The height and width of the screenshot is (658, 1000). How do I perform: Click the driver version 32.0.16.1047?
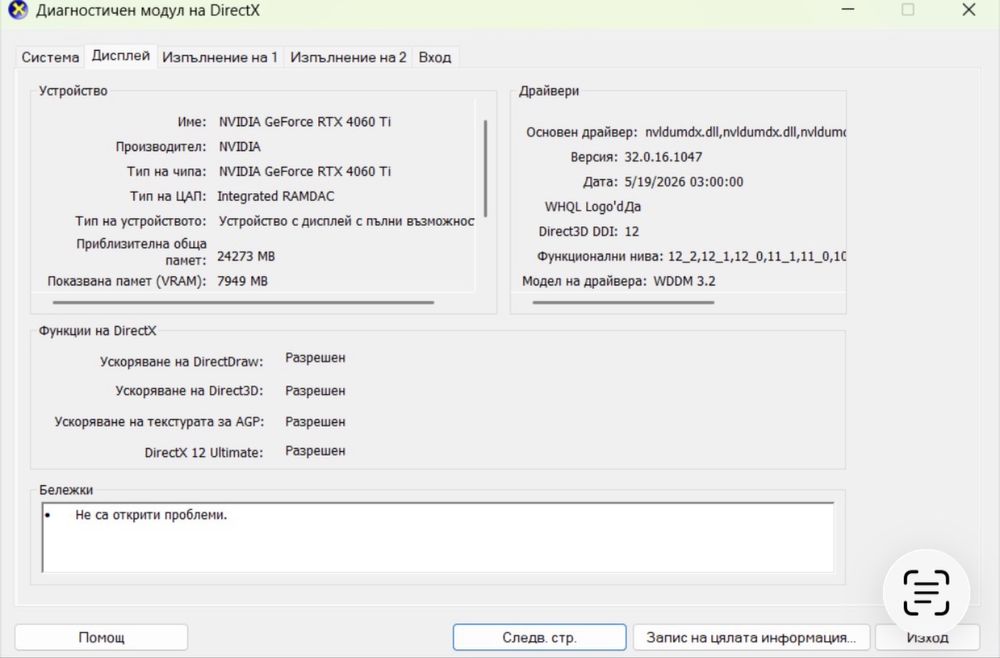(x=663, y=157)
